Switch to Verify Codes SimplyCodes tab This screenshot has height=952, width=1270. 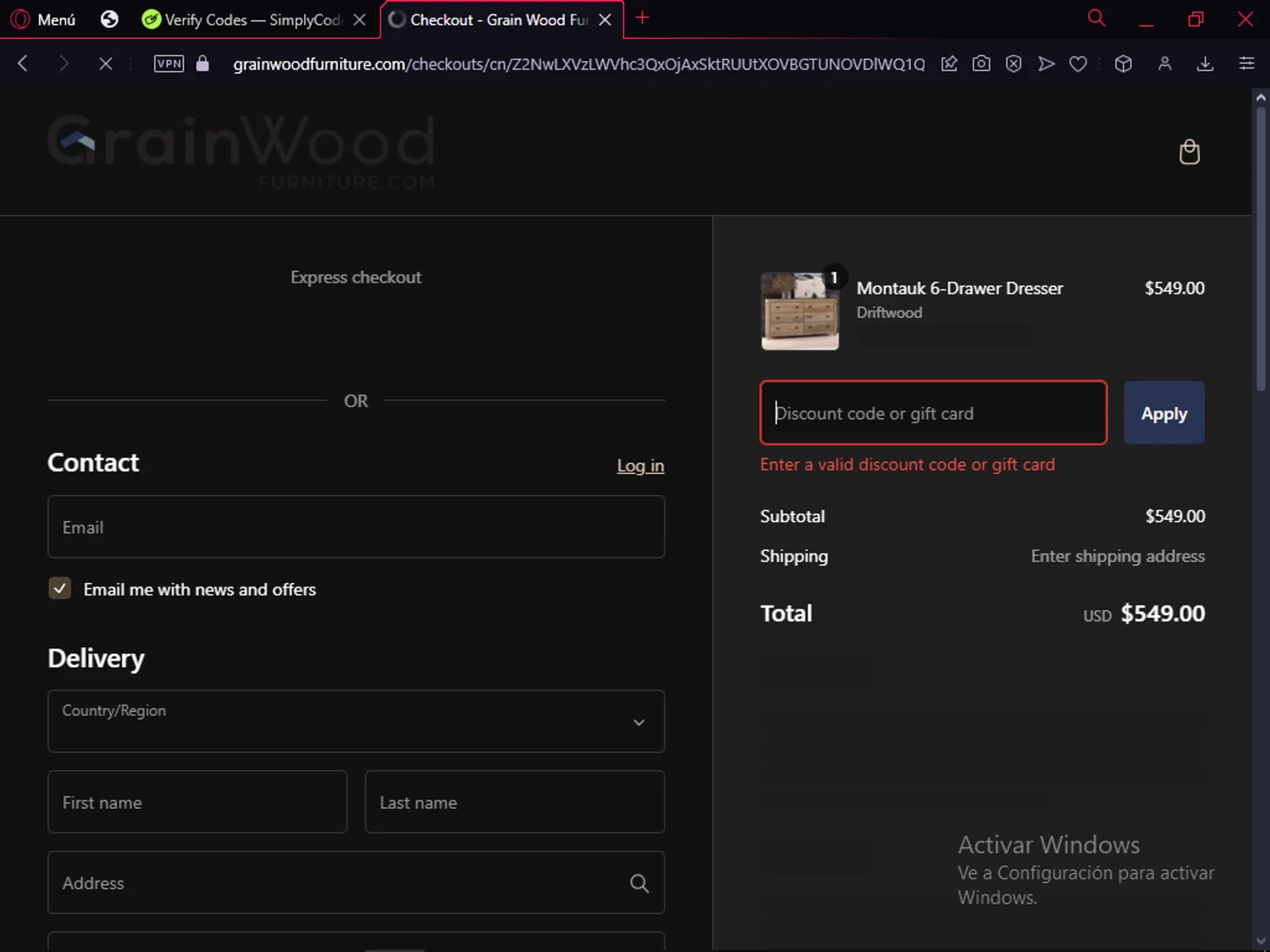pos(241,19)
